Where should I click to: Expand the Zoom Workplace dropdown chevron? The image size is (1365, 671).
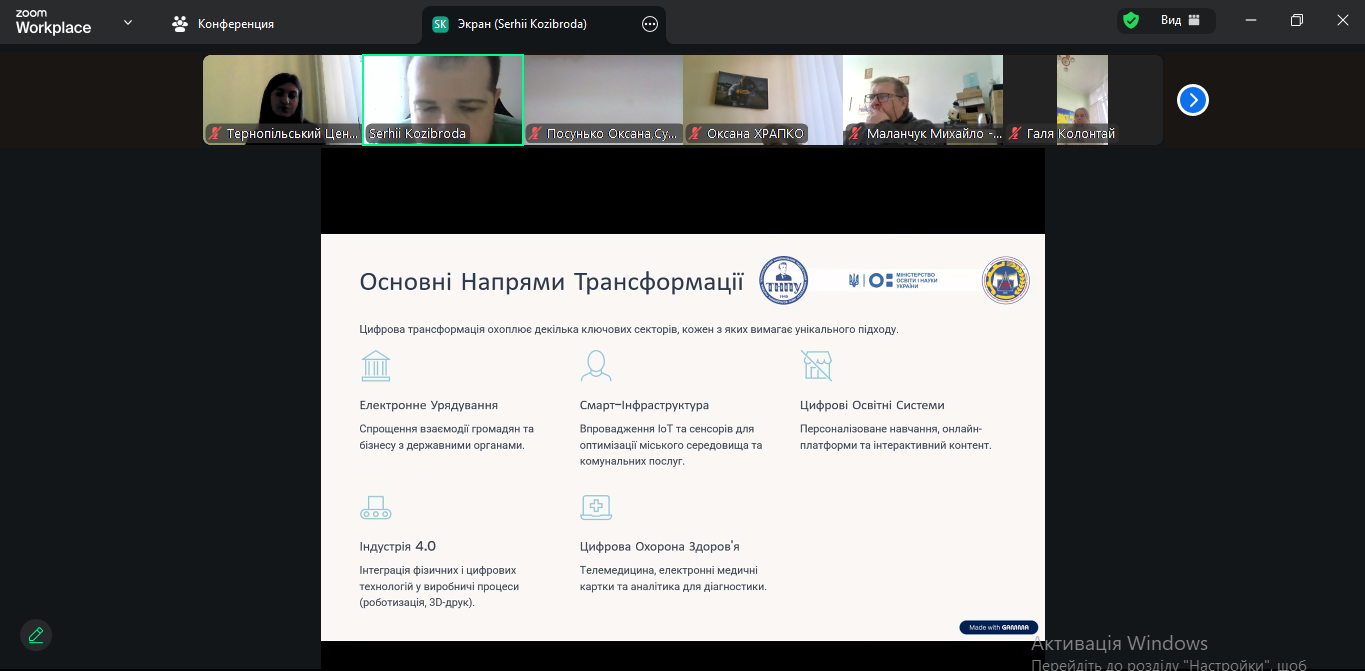[128, 22]
